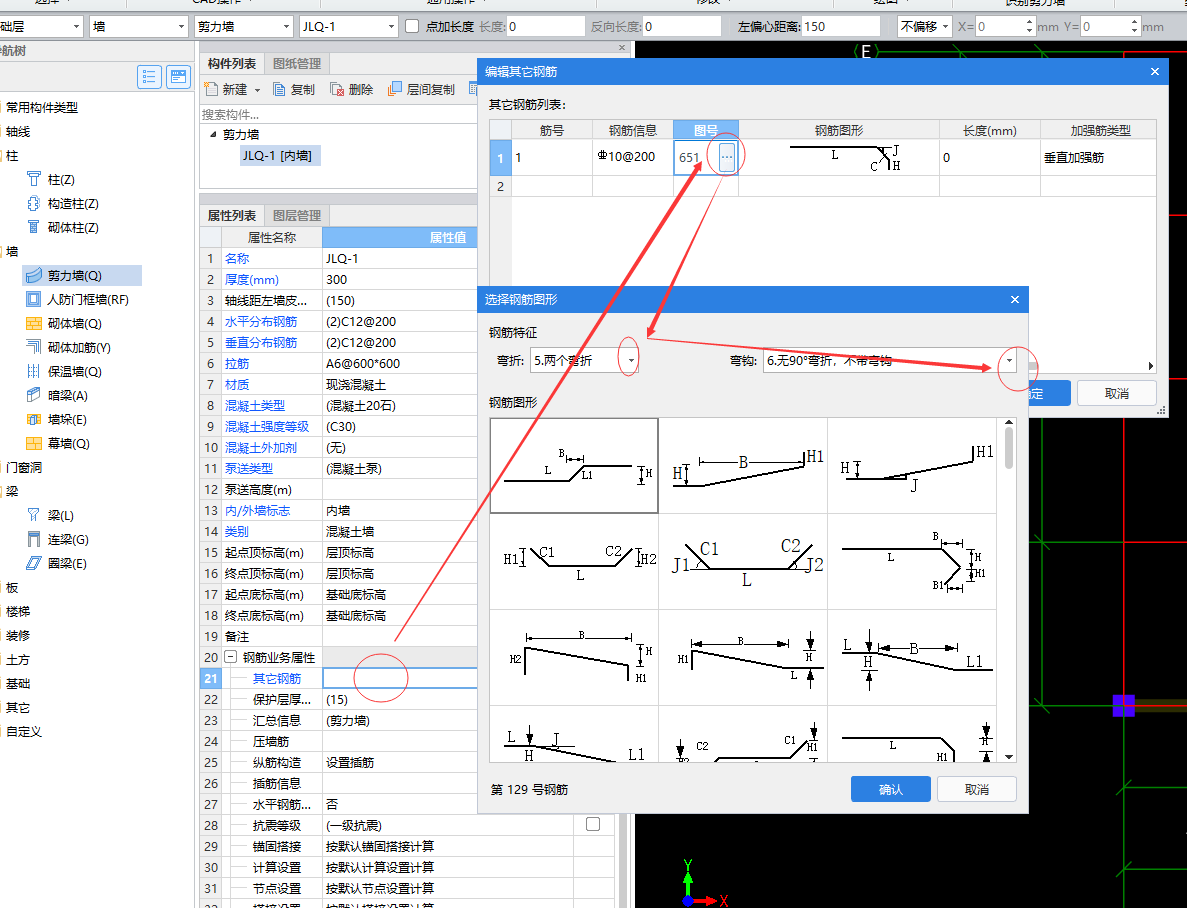Select 砌体加筋(Y) item
The image size is (1187, 908).
(79, 348)
